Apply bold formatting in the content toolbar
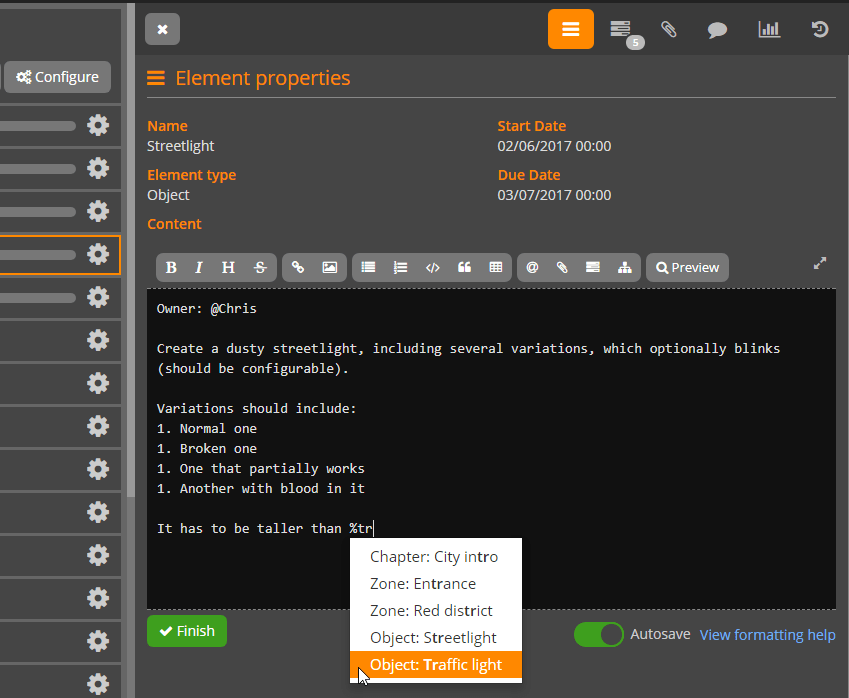 coord(171,268)
